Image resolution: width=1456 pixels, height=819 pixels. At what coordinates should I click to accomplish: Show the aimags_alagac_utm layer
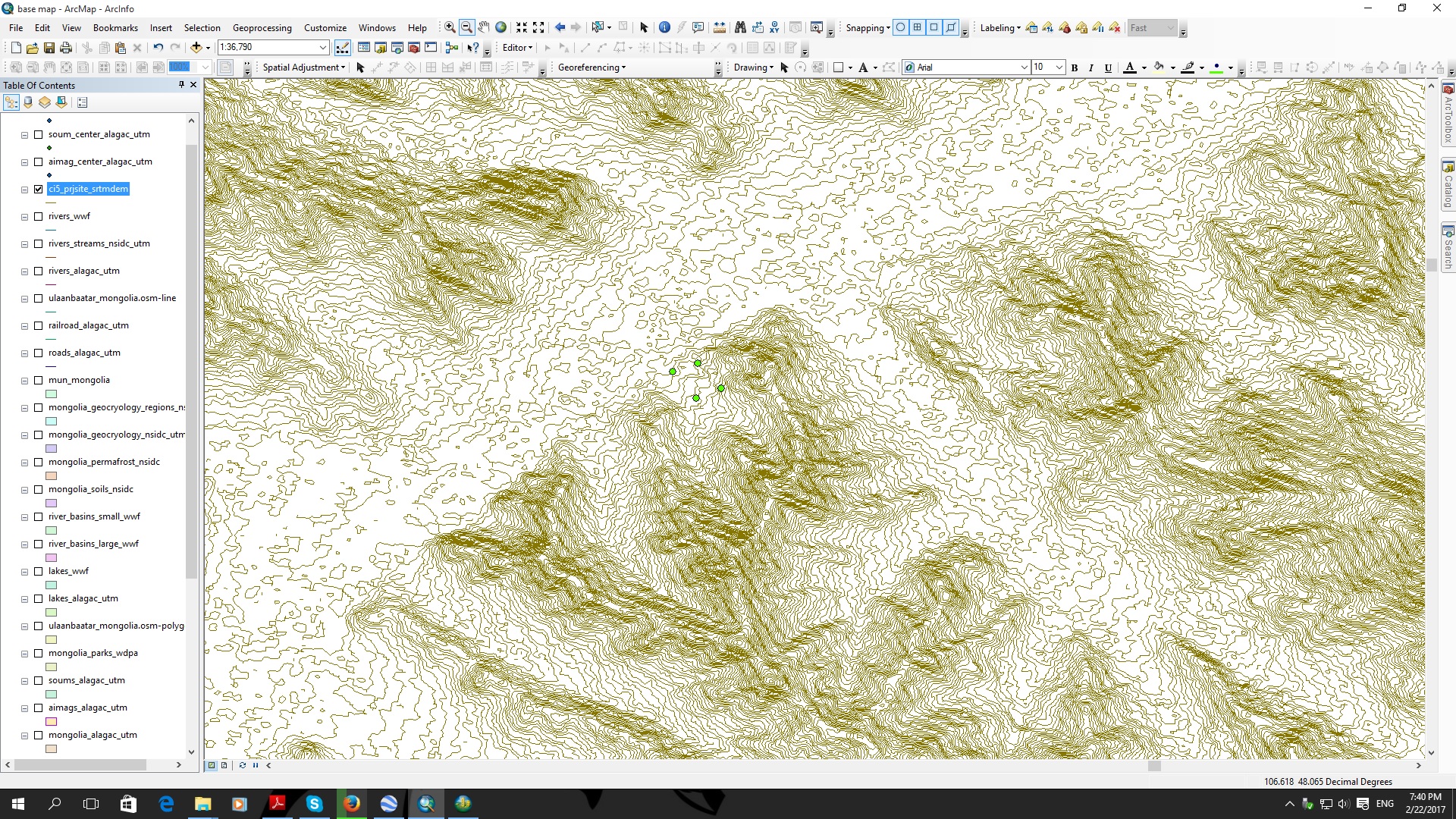pyautogui.click(x=38, y=708)
